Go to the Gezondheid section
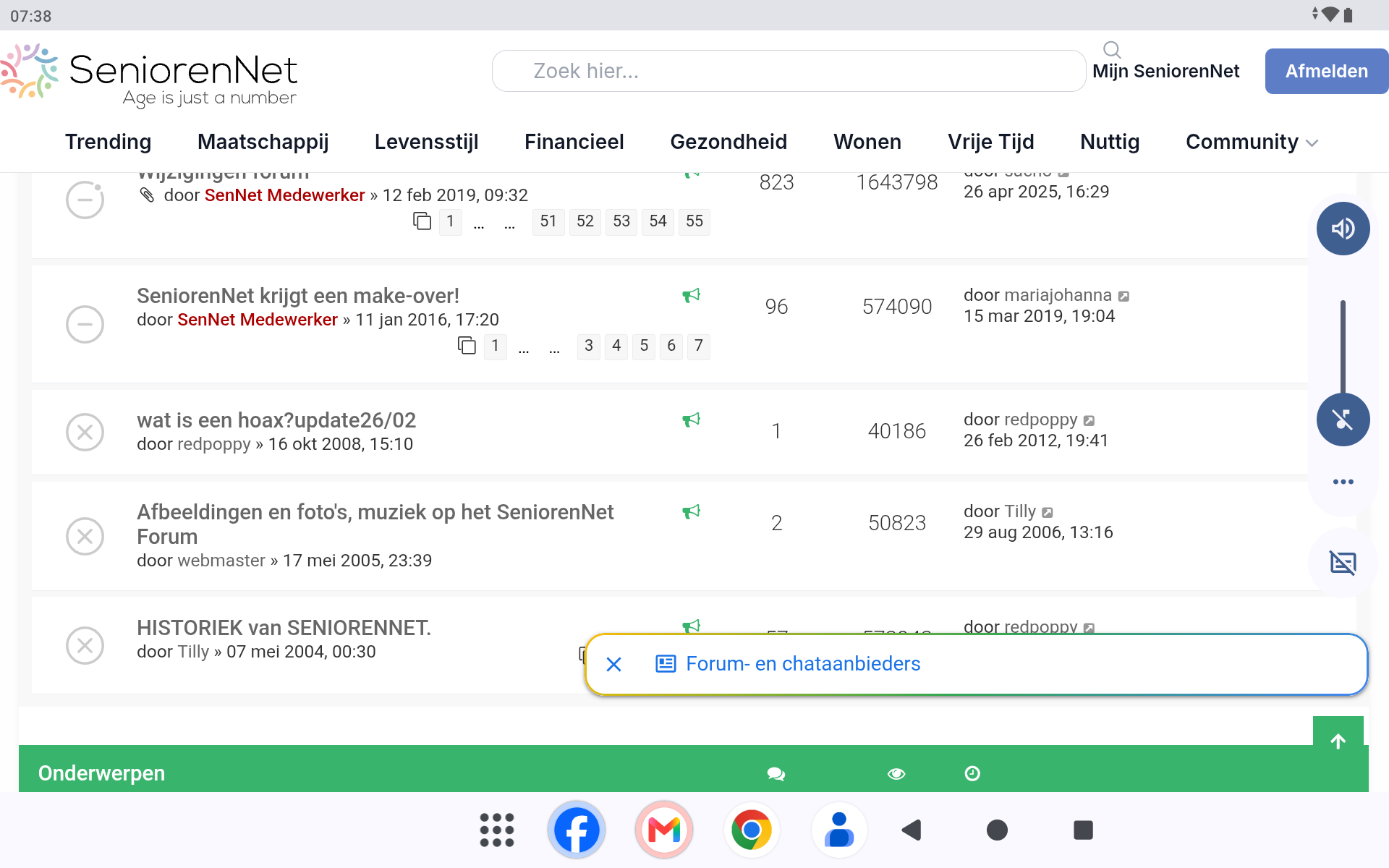This screenshot has width=1389, height=868. [x=729, y=142]
